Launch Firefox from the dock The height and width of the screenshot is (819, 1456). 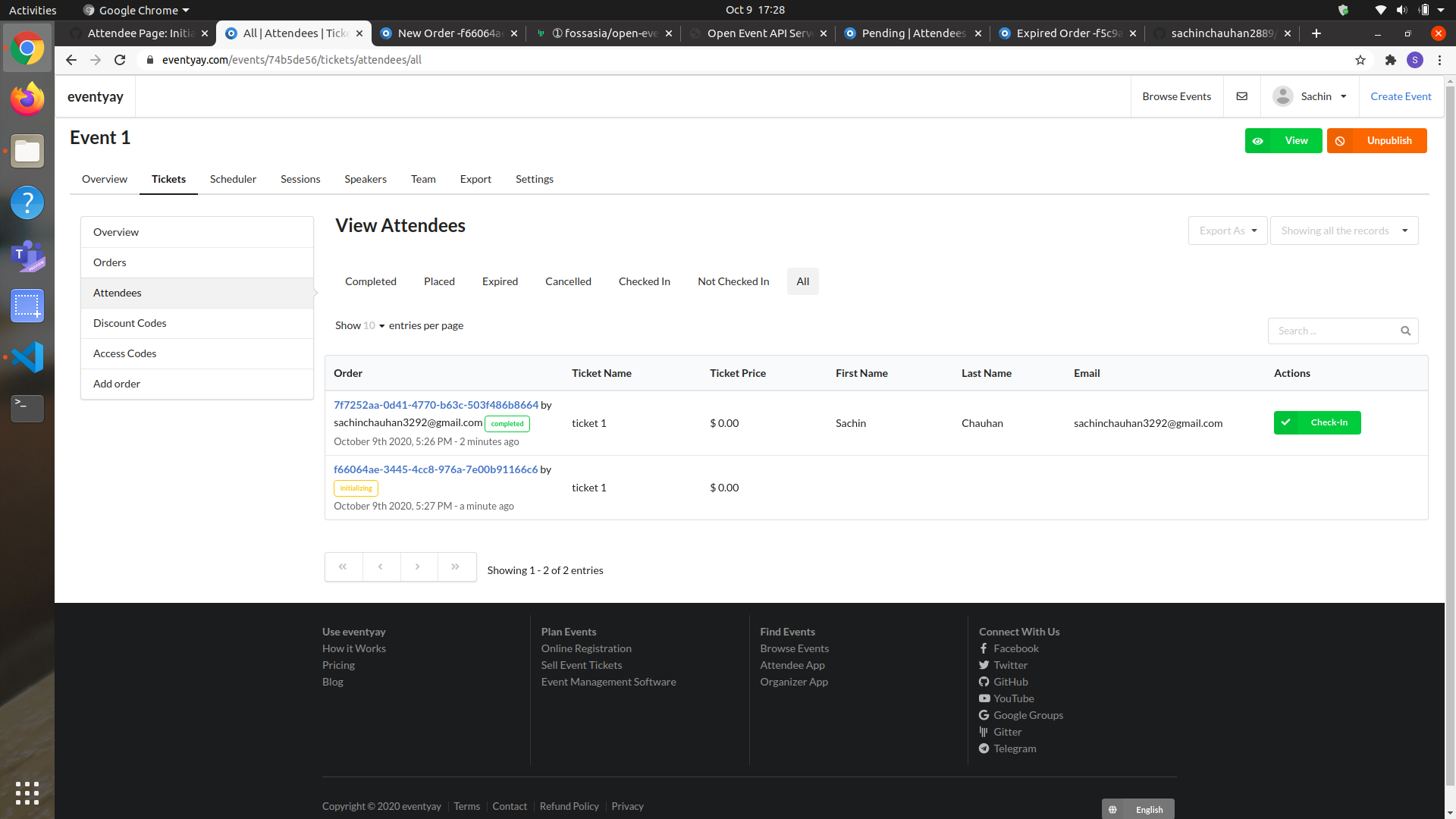pyautogui.click(x=27, y=99)
